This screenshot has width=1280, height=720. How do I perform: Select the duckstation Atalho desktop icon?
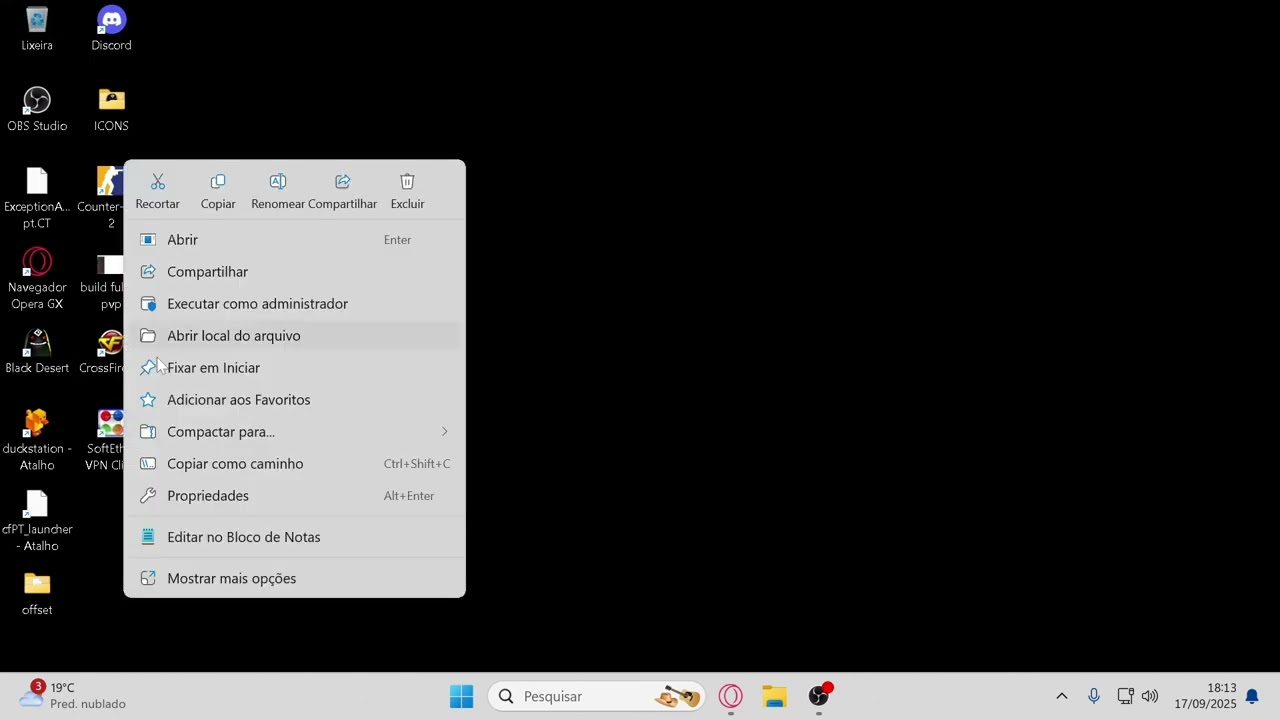click(37, 440)
